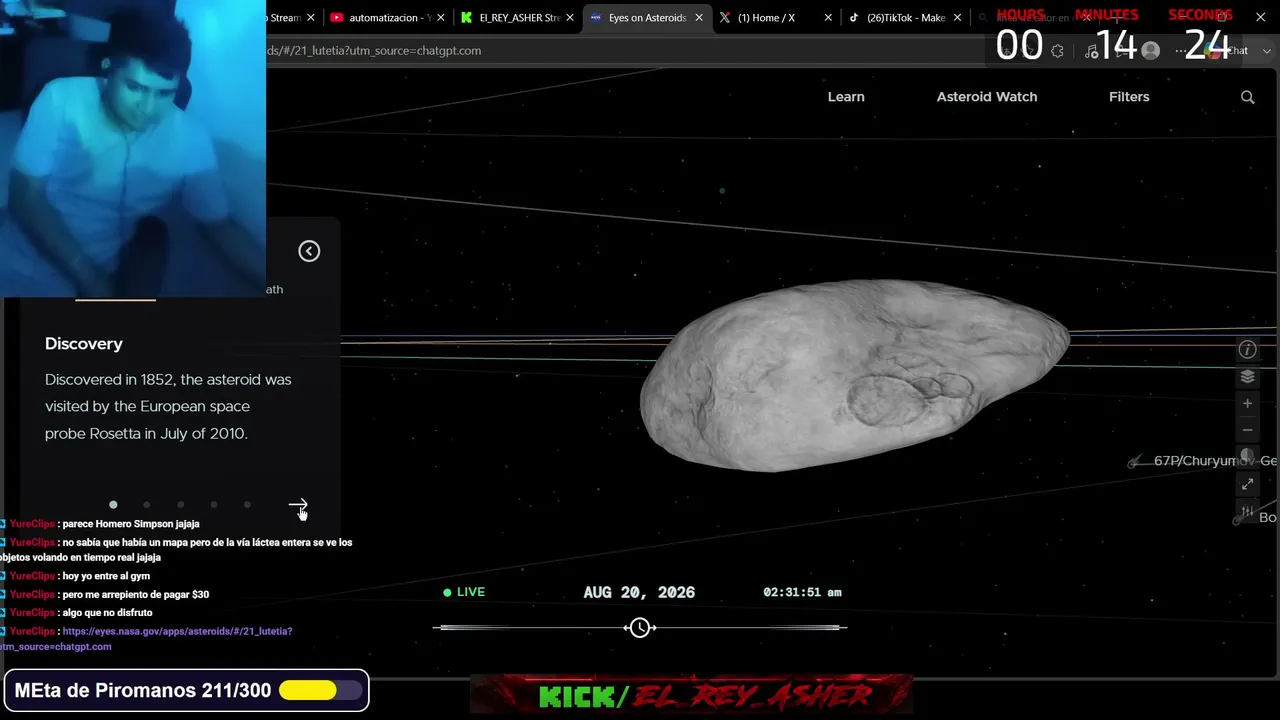
Task: Click the LIVE indicator
Action: (x=464, y=592)
